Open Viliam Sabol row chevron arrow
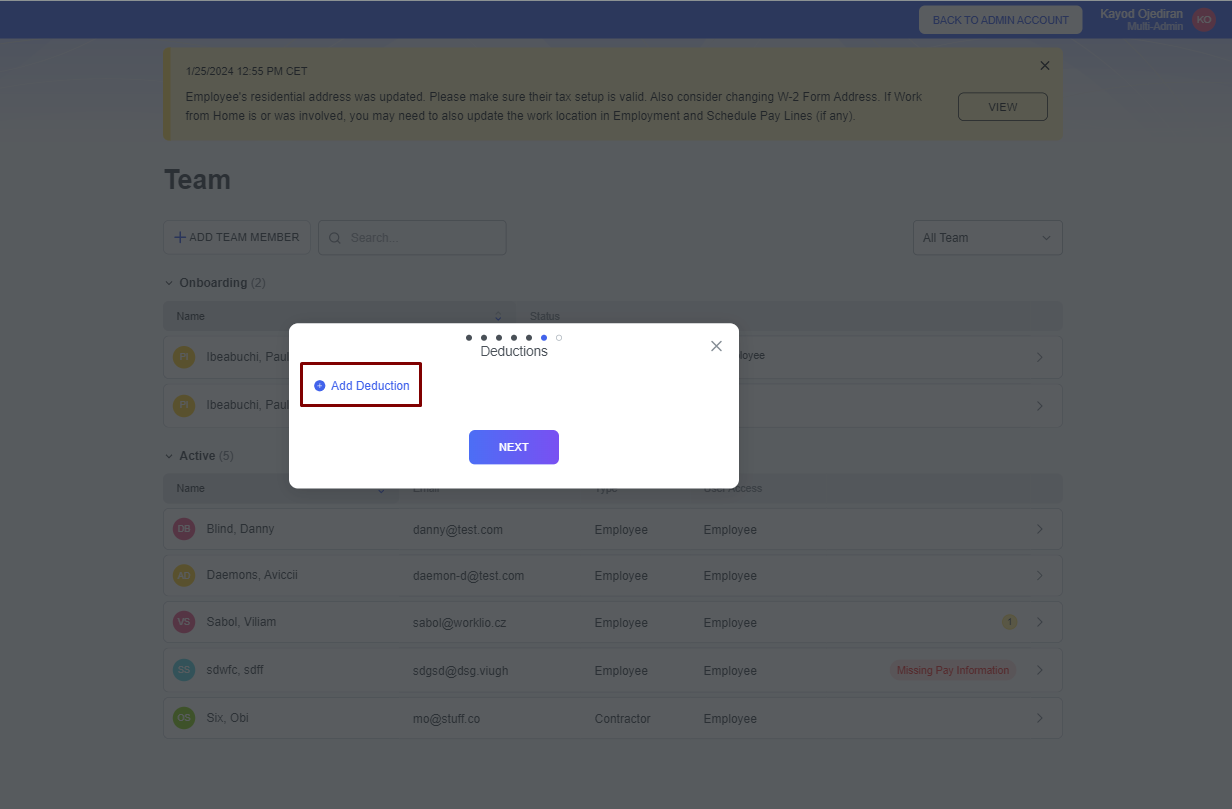Screen dimensions: 1232x809 [1039, 622]
